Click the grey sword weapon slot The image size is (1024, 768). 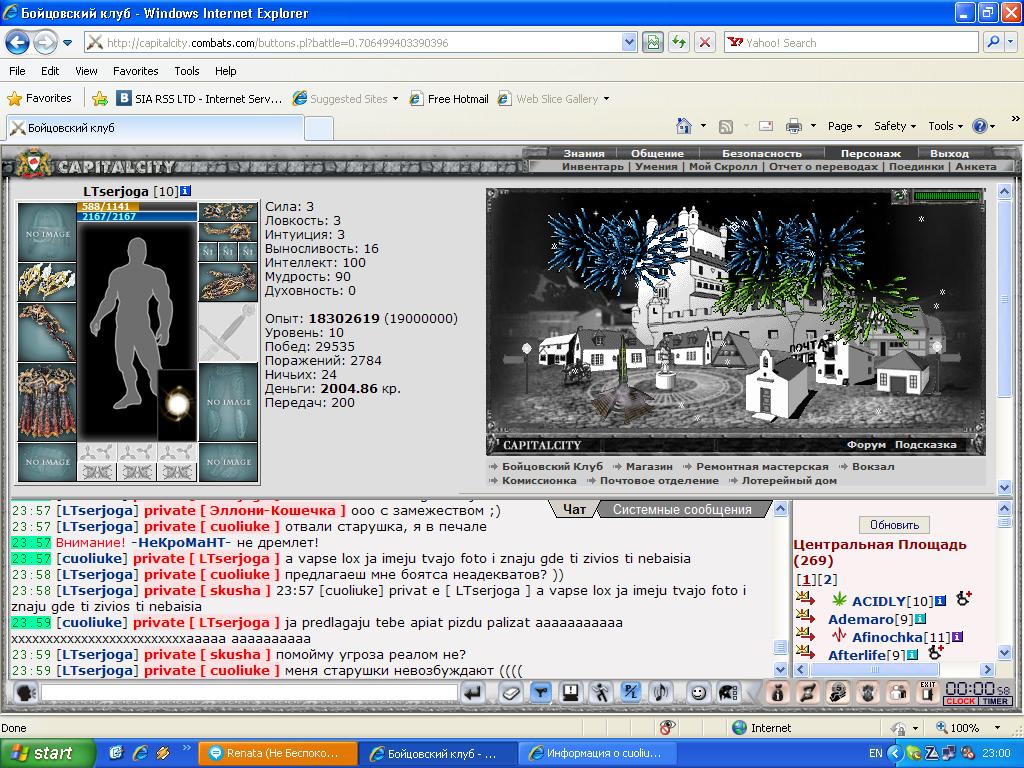[228, 332]
